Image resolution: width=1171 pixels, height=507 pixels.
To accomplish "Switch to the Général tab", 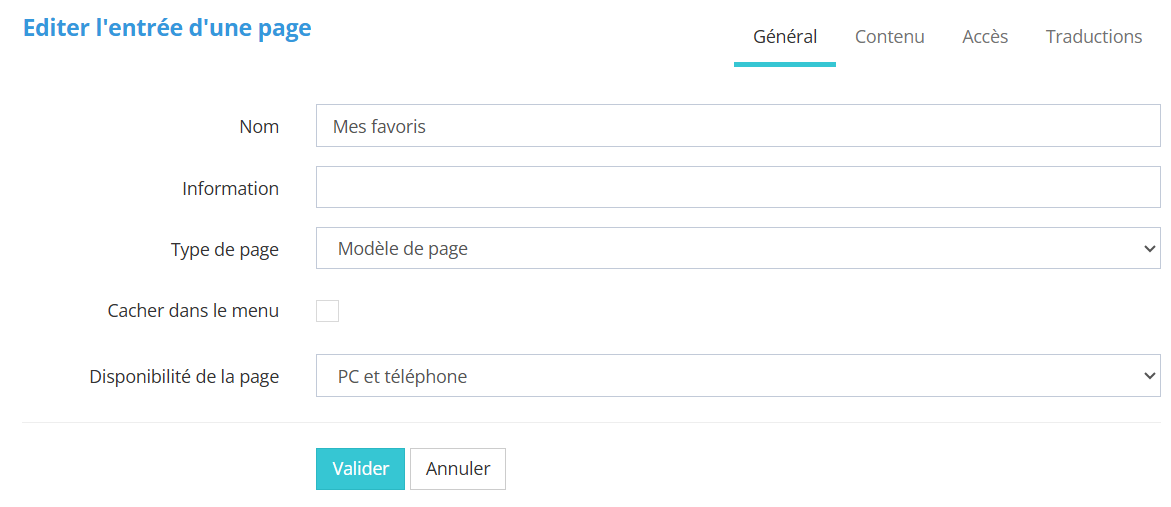I will (785, 37).
